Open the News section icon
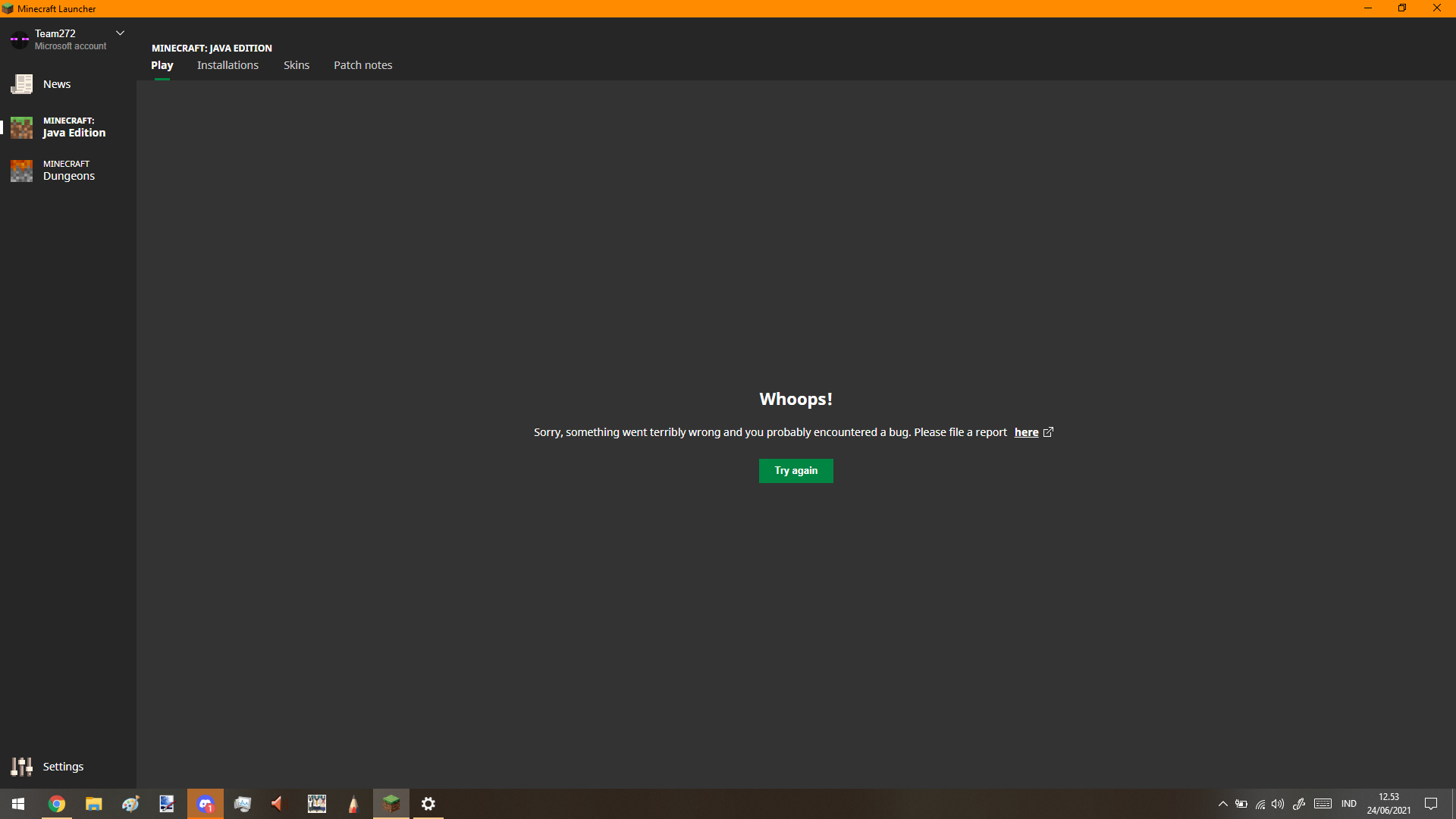Image resolution: width=1456 pixels, height=819 pixels. [x=21, y=84]
